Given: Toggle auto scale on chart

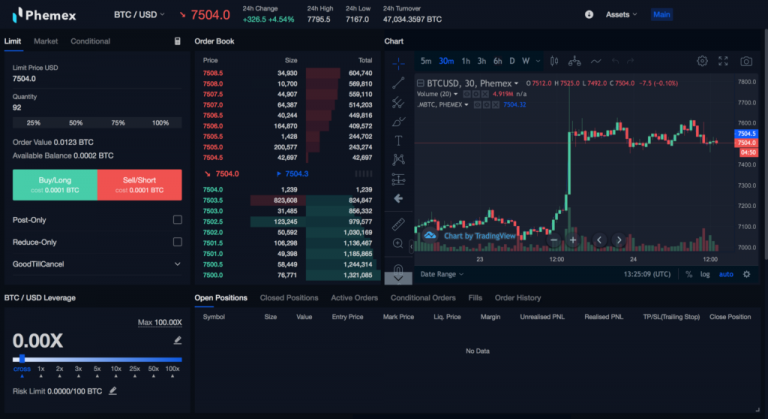Looking at the screenshot, I should (726, 274).
